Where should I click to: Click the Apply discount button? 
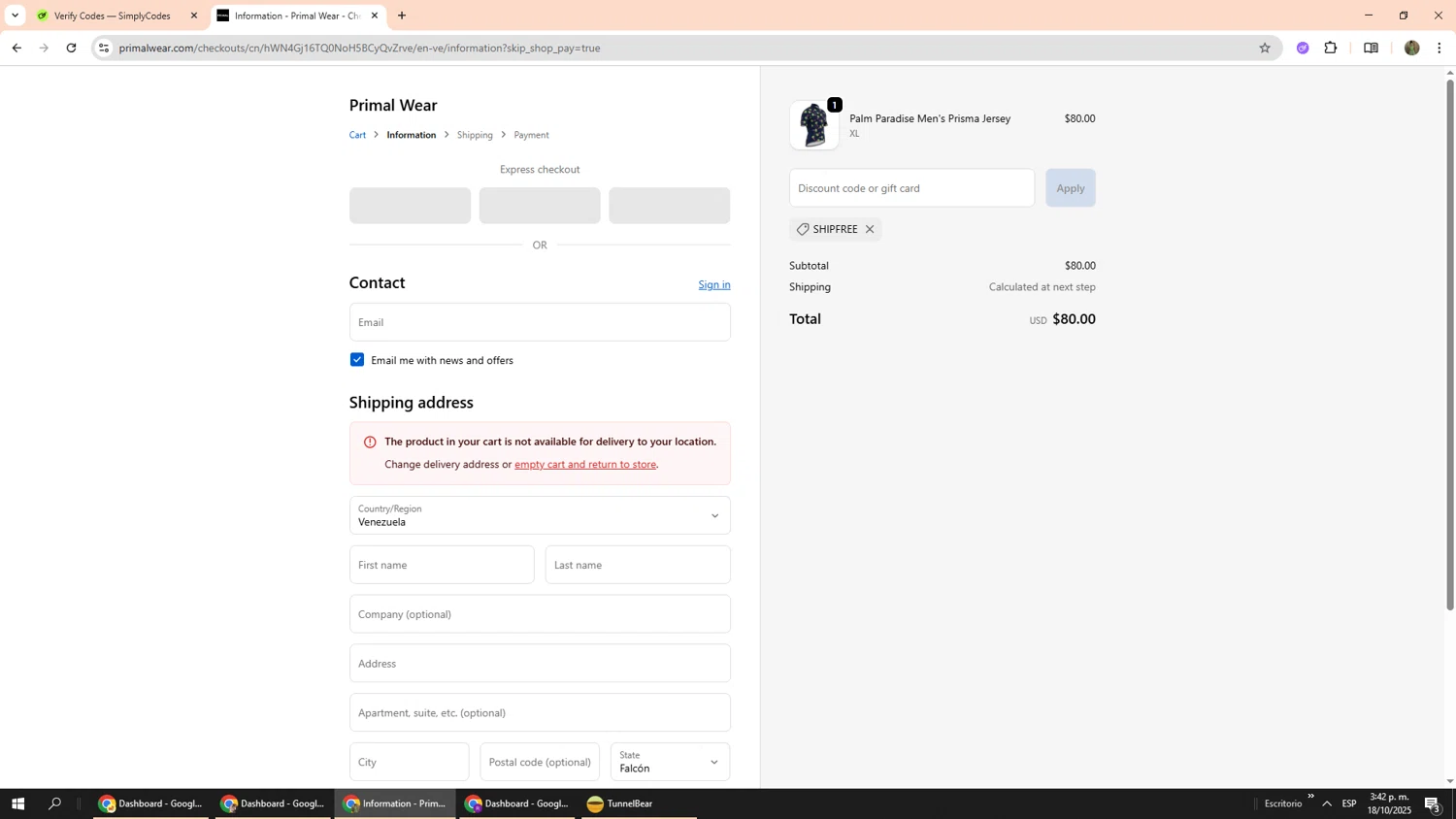pyautogui.click(x=1071, y=188)
